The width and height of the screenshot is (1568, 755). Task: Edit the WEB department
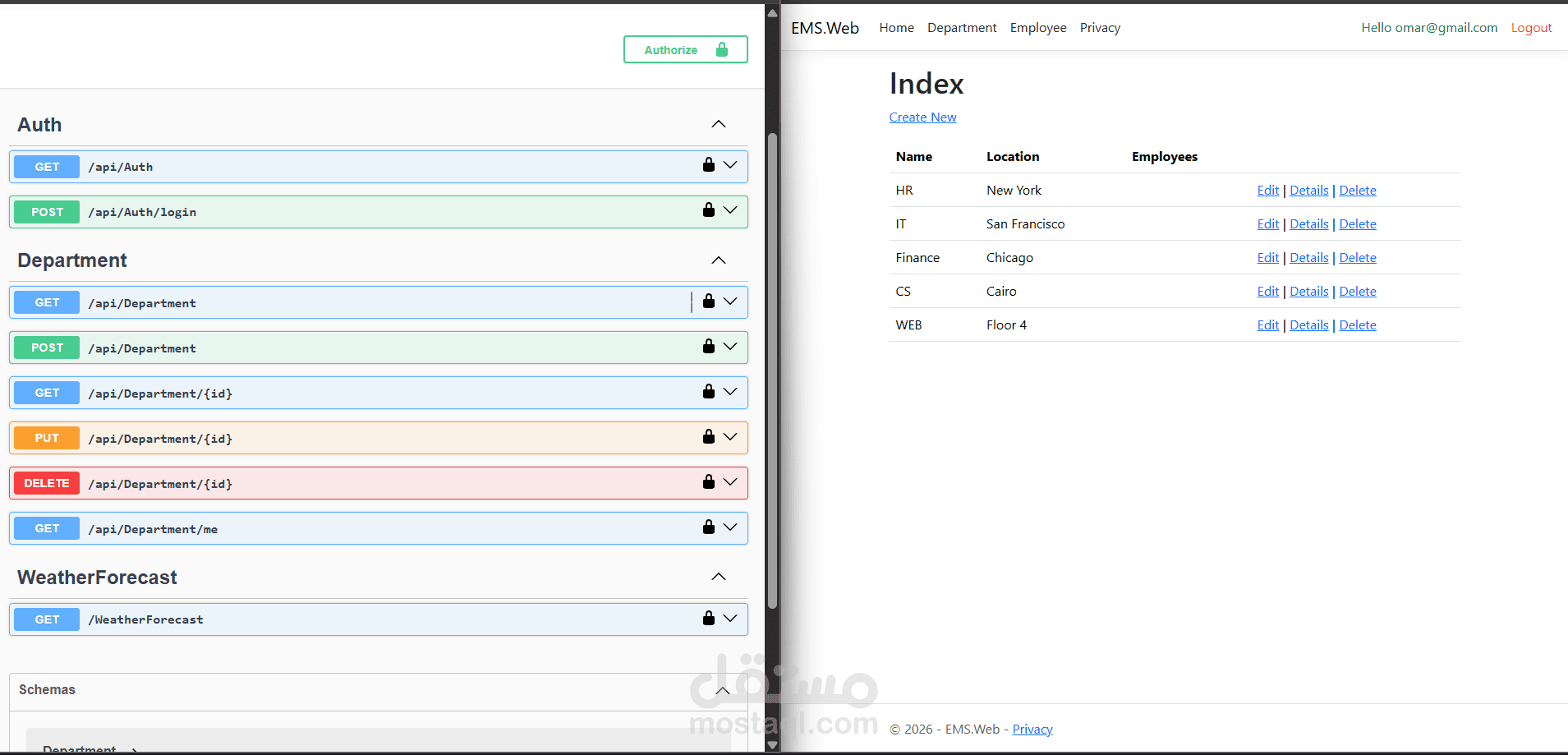pyautogui.click(x=1267, y=325)
